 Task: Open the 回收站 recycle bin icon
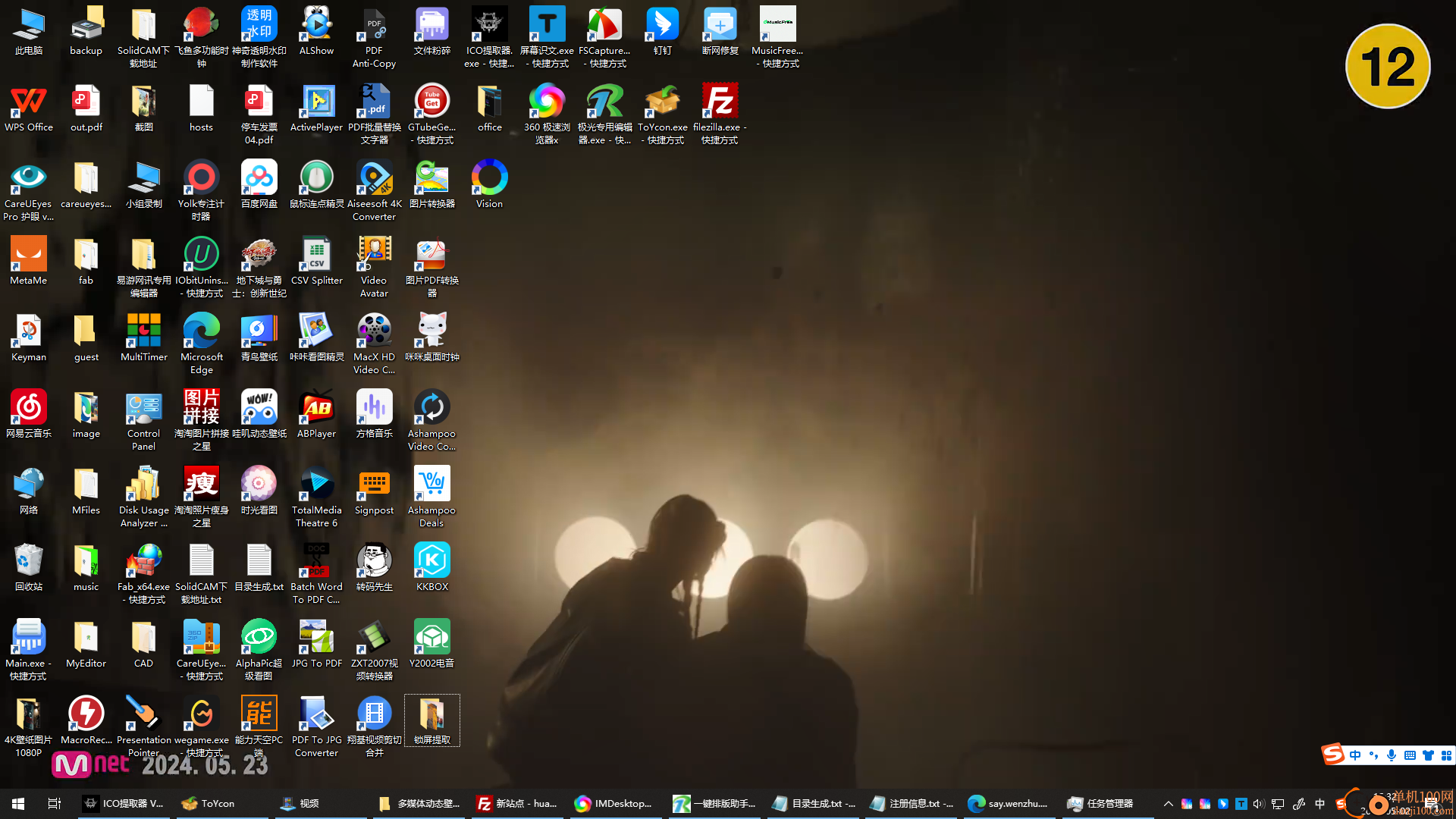pos(29,568)
